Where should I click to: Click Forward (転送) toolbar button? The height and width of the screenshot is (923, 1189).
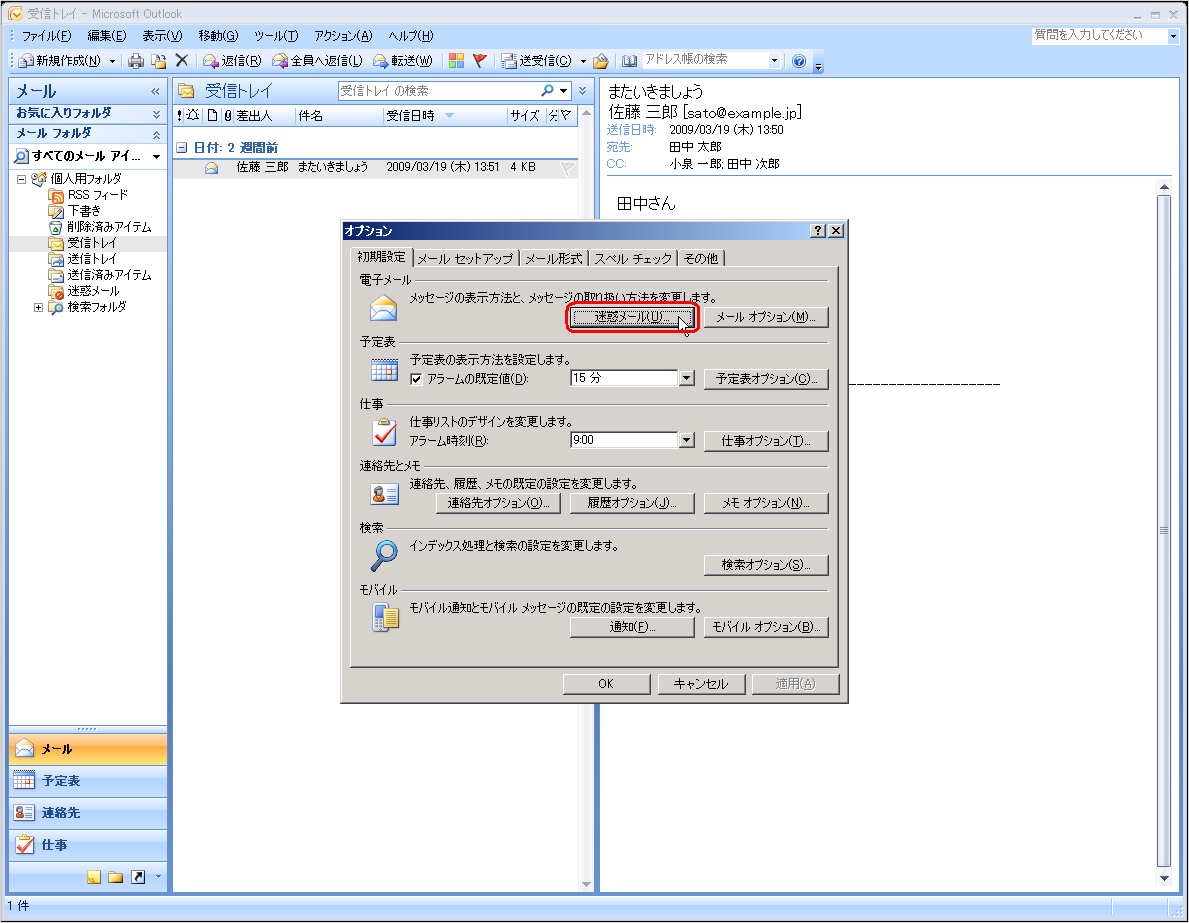click(x=403, y=61)
